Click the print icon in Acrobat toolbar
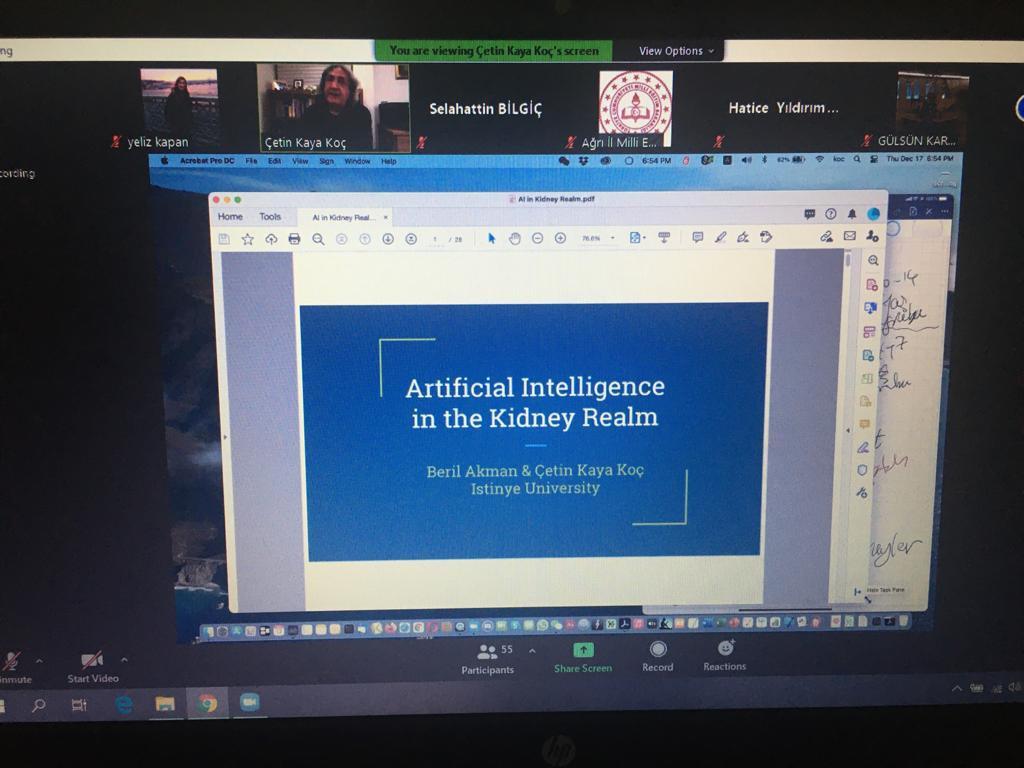The height and width of the screenshot is (768, 1024). point(294,238)
